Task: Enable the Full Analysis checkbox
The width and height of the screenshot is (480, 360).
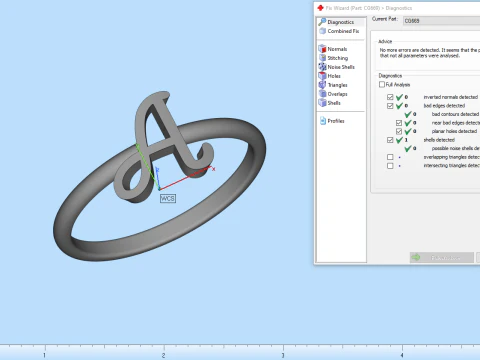Action: [x=382, y=85]
